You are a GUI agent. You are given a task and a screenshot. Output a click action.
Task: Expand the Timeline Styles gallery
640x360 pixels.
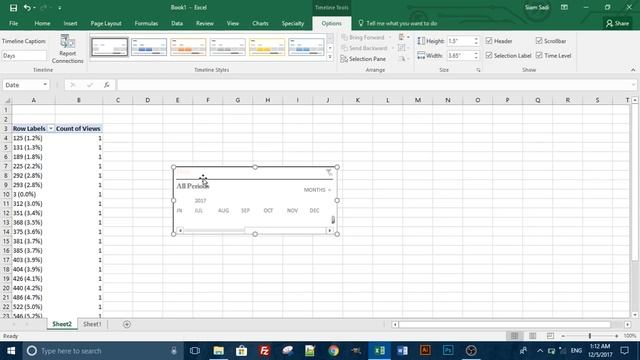coord(330,58)
